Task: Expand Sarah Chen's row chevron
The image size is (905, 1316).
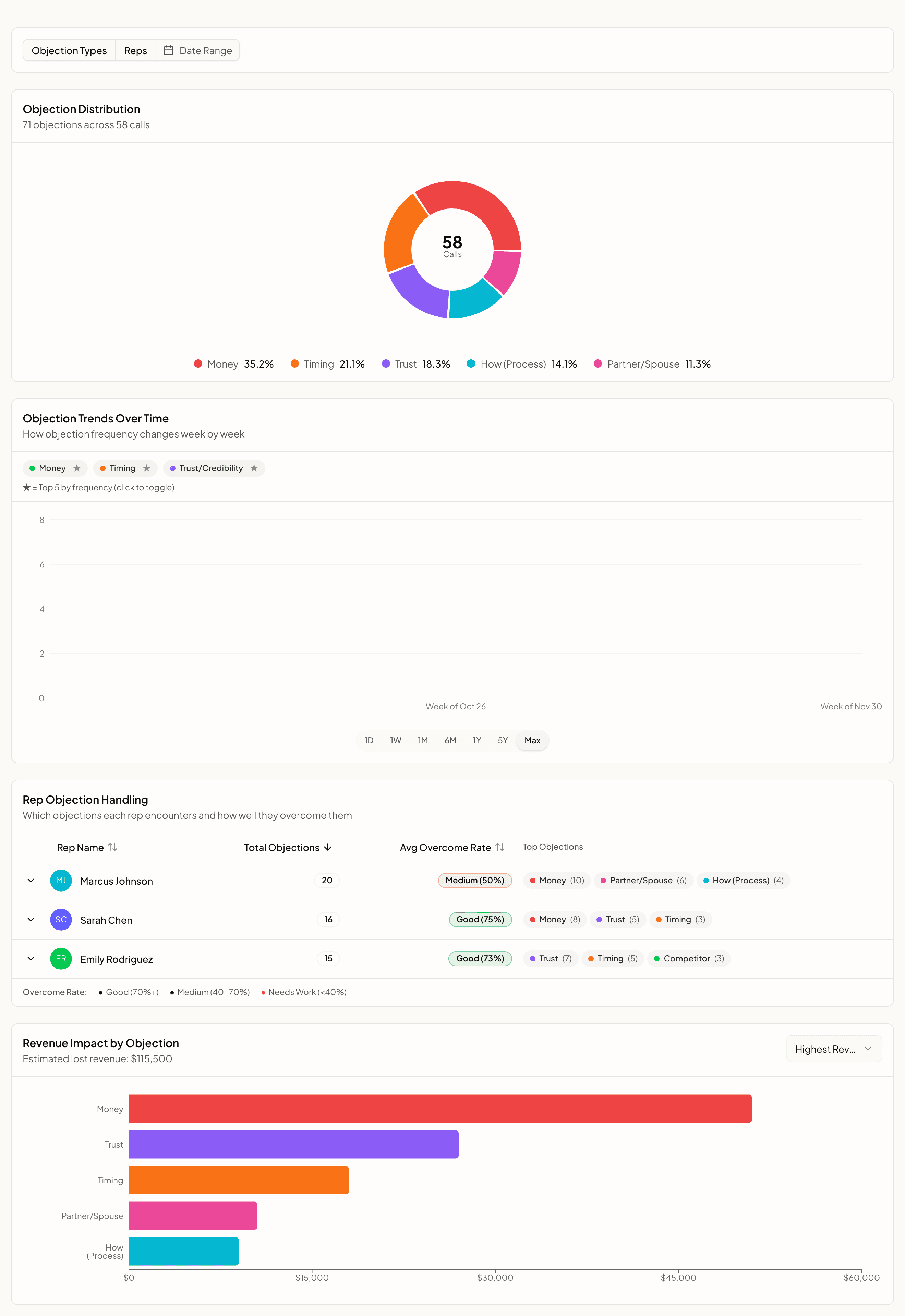Action: click(x=31, y=920)
